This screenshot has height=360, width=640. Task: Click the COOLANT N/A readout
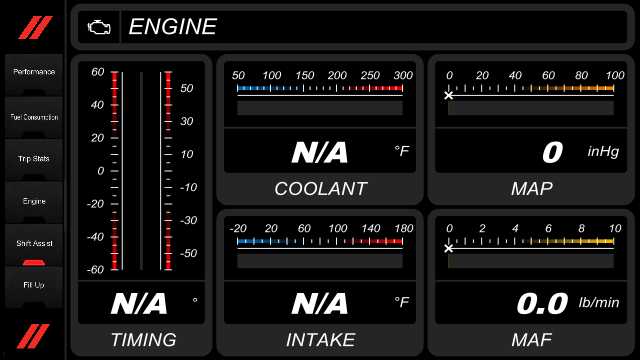point(320,151)
